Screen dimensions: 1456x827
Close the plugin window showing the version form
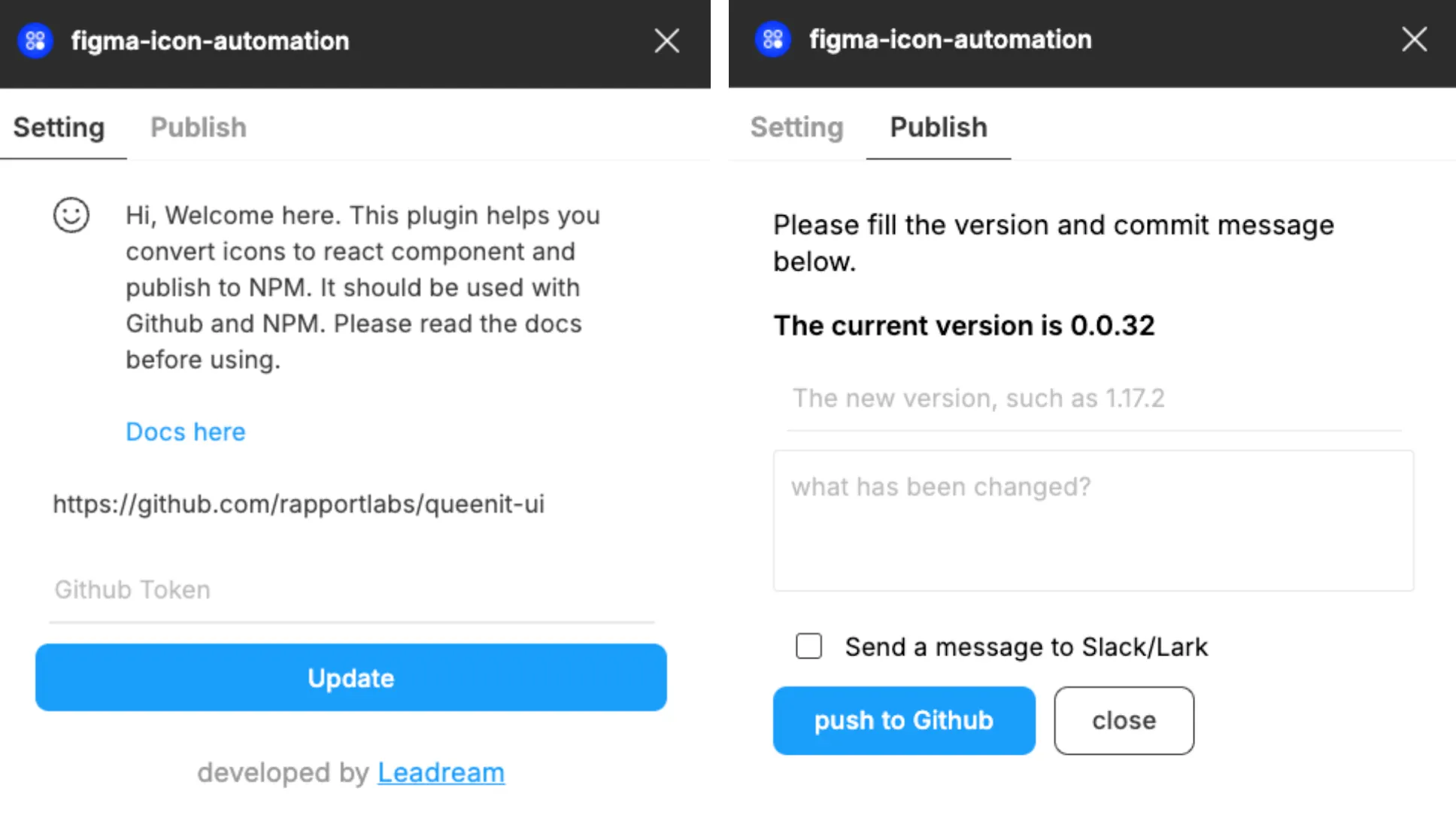pos(1414,39)
